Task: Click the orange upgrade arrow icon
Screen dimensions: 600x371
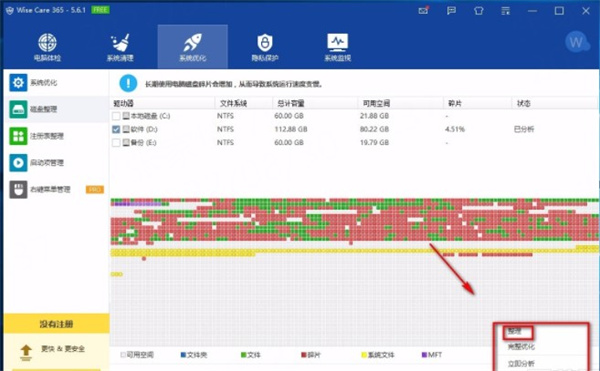Action: [26, 352]
